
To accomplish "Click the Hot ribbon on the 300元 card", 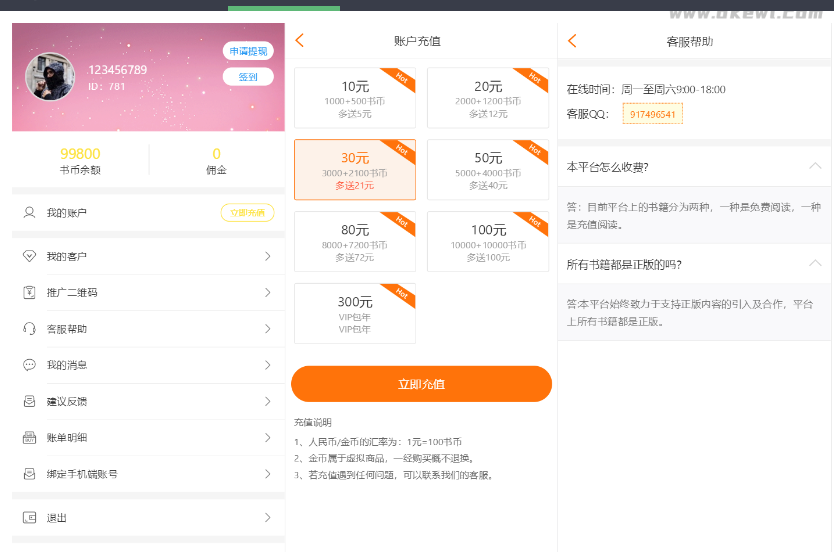I will [402, 294].
